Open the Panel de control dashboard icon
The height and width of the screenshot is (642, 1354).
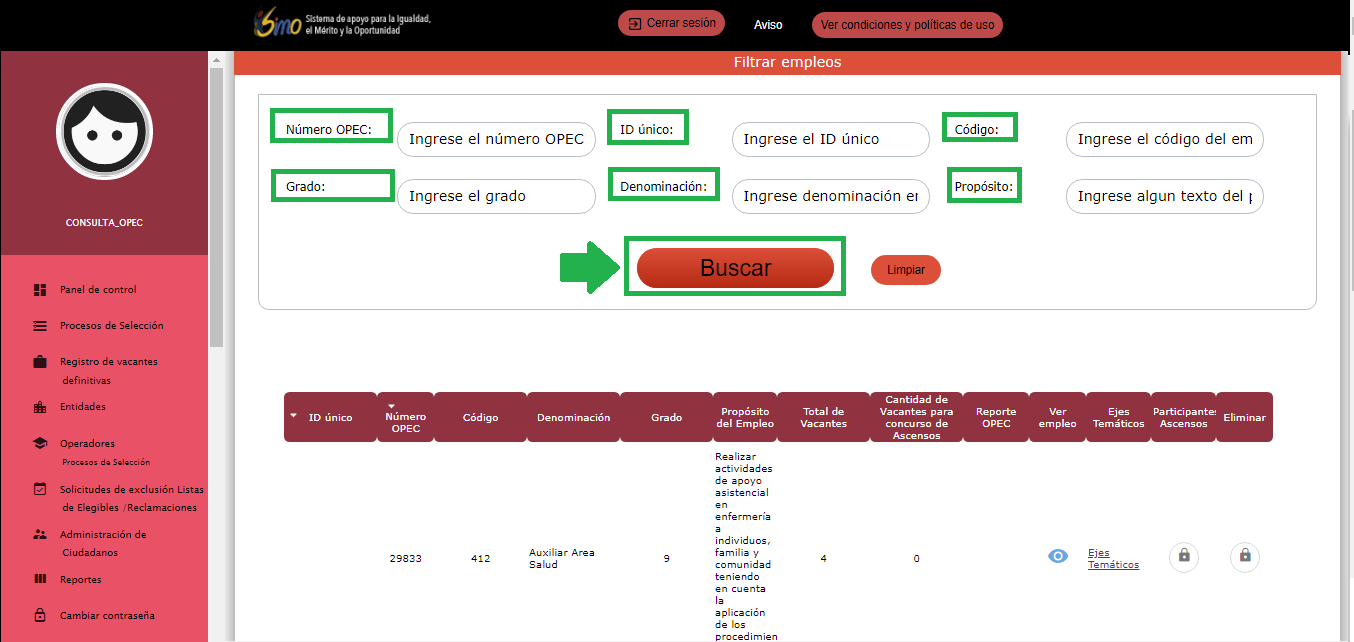point(40,290)
